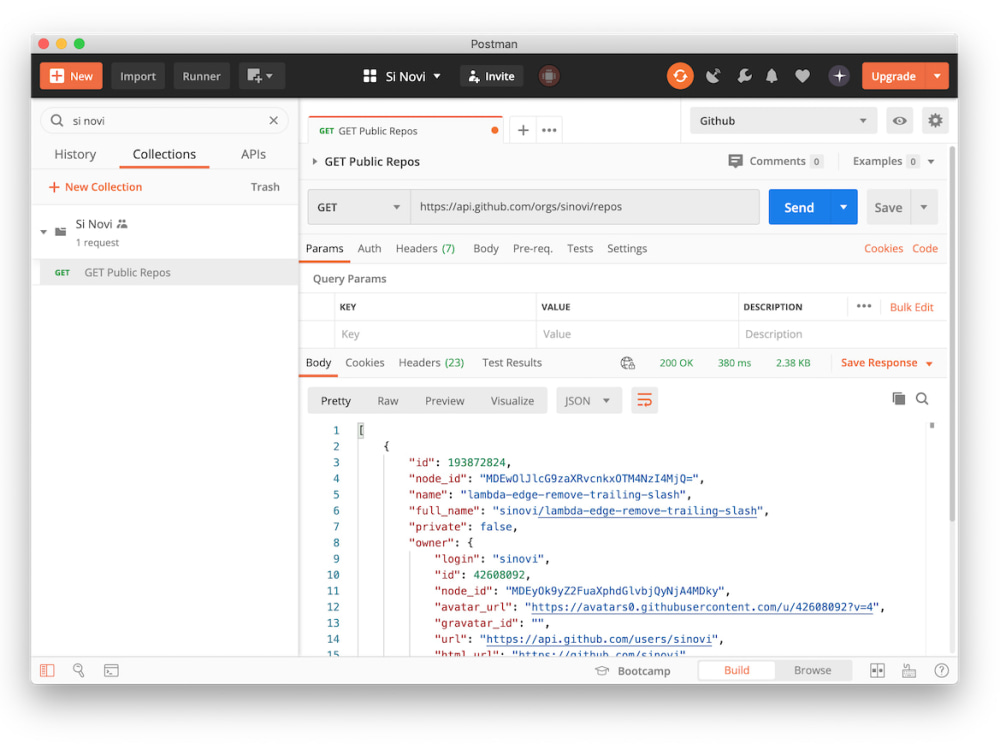Open tab options three-dot menu
This screenshot has height=749, width=1000.
[x=548, y=130]
